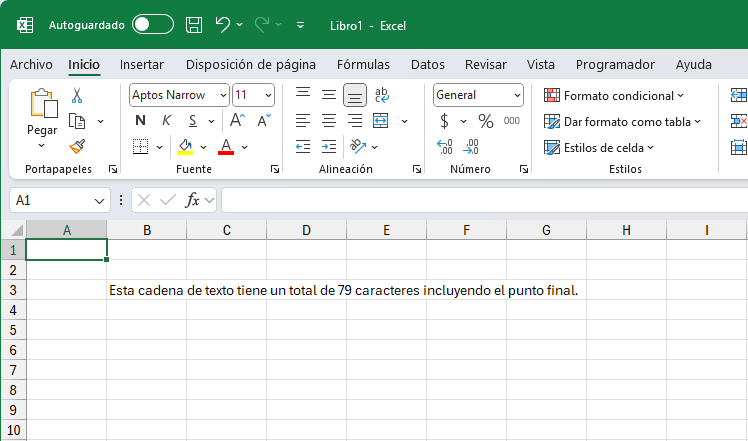Viewport: 748px width, 441px height.
Task: Toggle the Autoguardado switch
Action: (x=153, y=24)
